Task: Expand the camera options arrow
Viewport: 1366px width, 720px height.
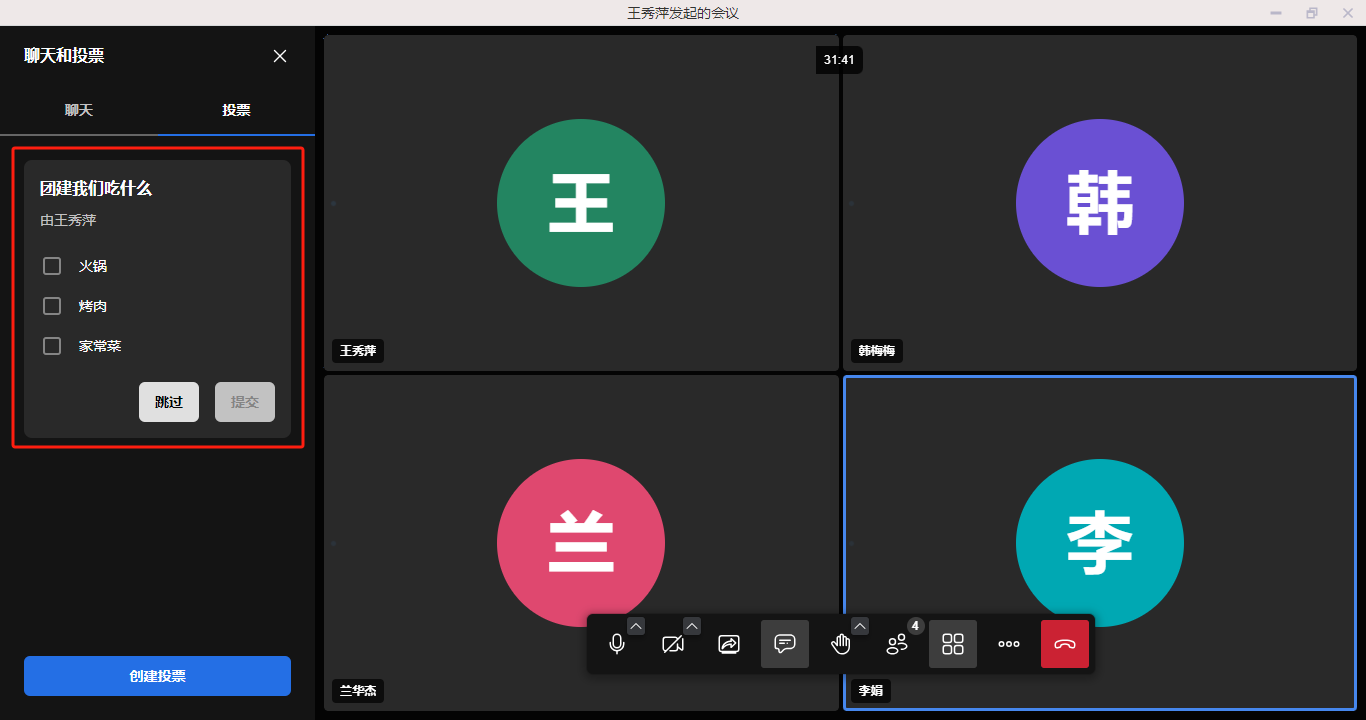Action: click(x=692, y=626)
